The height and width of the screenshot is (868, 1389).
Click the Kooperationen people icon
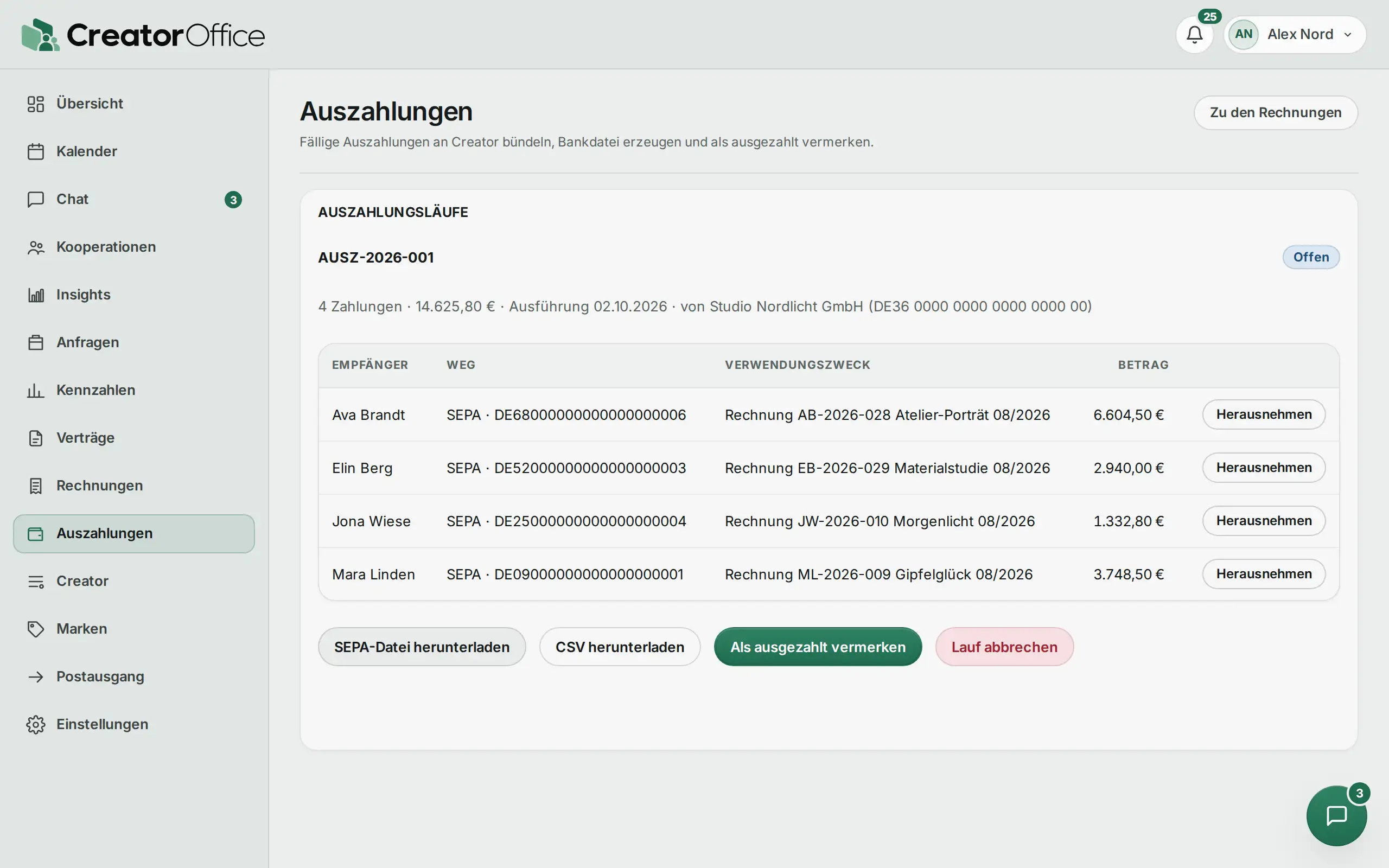tap(36, 247)
